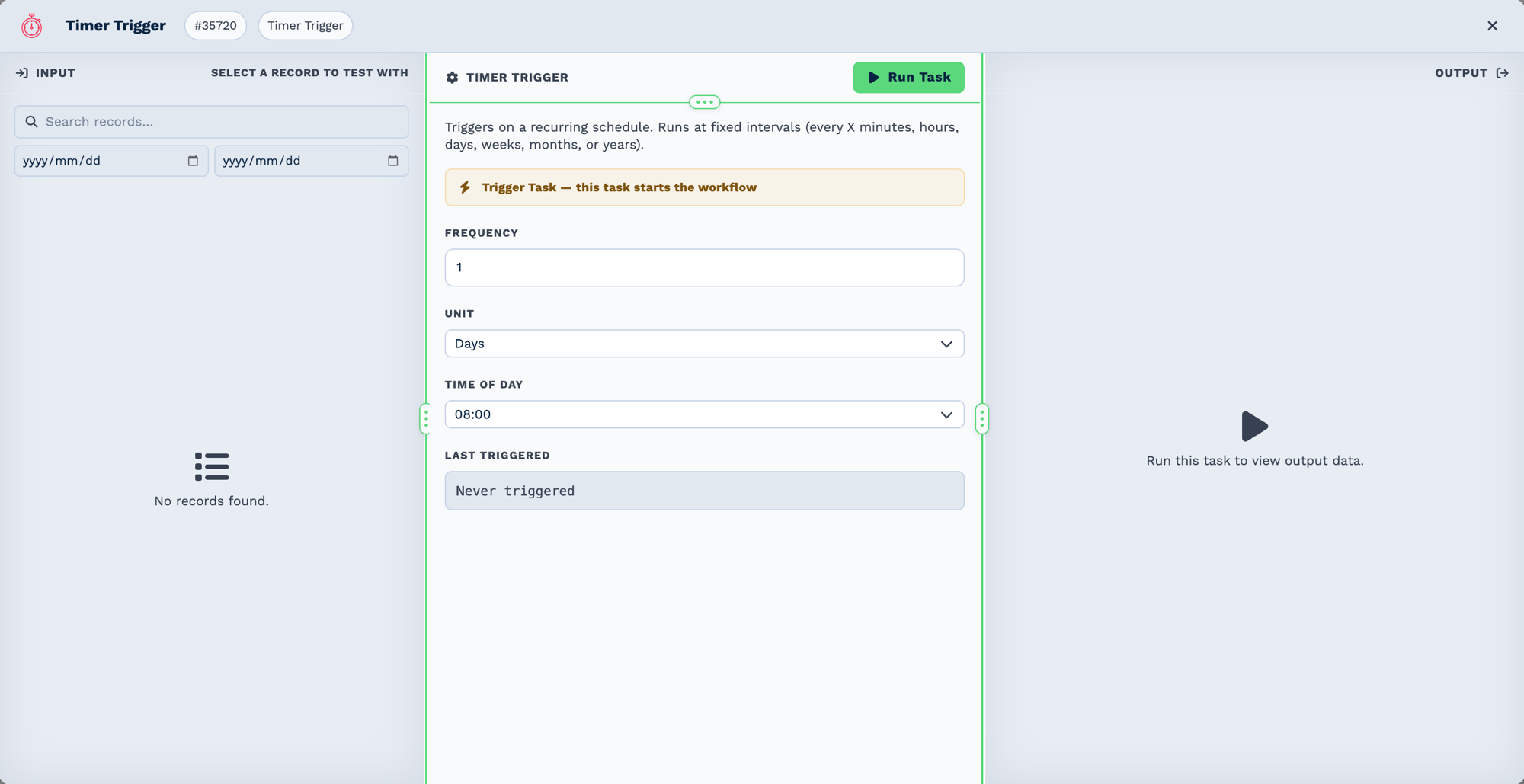The height and width of the screenshot is (784, 1524).
Task: Click the chevron on Time of Day dropdown
Action: (x=946, y=414)
